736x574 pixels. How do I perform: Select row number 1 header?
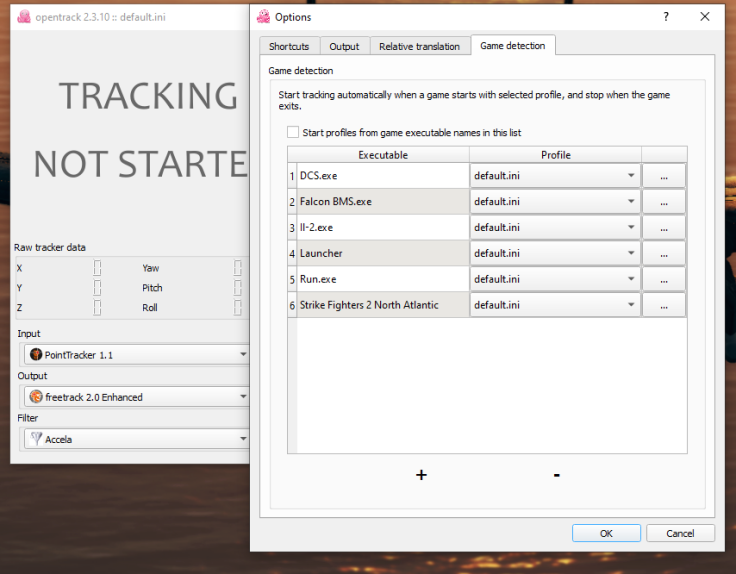pos(292,176)
